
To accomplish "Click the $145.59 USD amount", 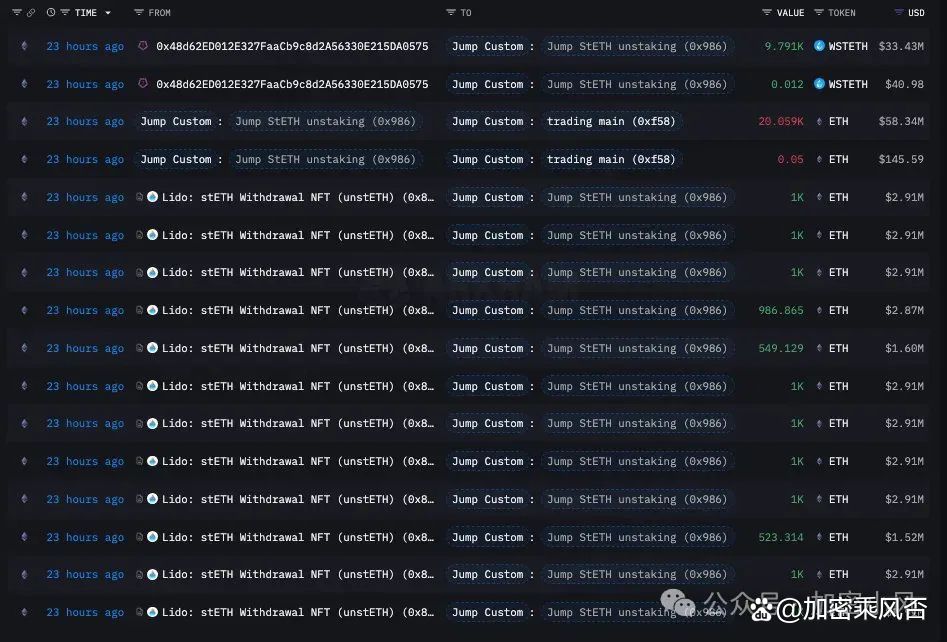I will [901, 159].
